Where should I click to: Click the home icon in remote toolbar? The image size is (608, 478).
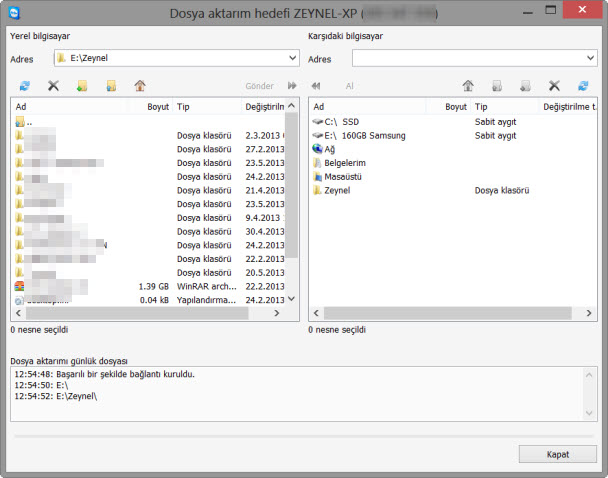pyautogui.click(x=467, y=86)
